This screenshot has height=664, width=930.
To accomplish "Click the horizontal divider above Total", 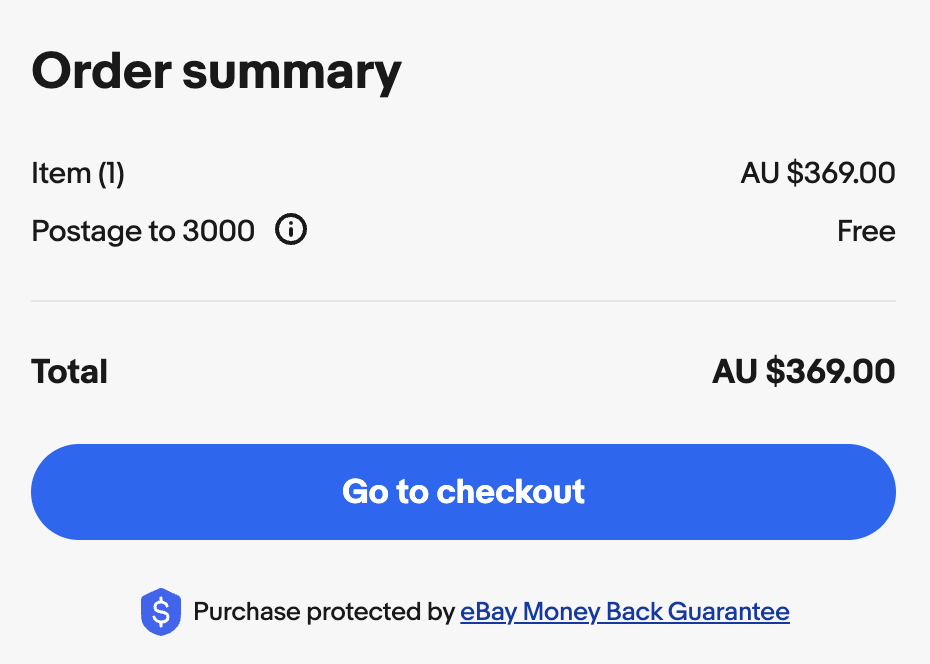I will (x=463, y=301).
